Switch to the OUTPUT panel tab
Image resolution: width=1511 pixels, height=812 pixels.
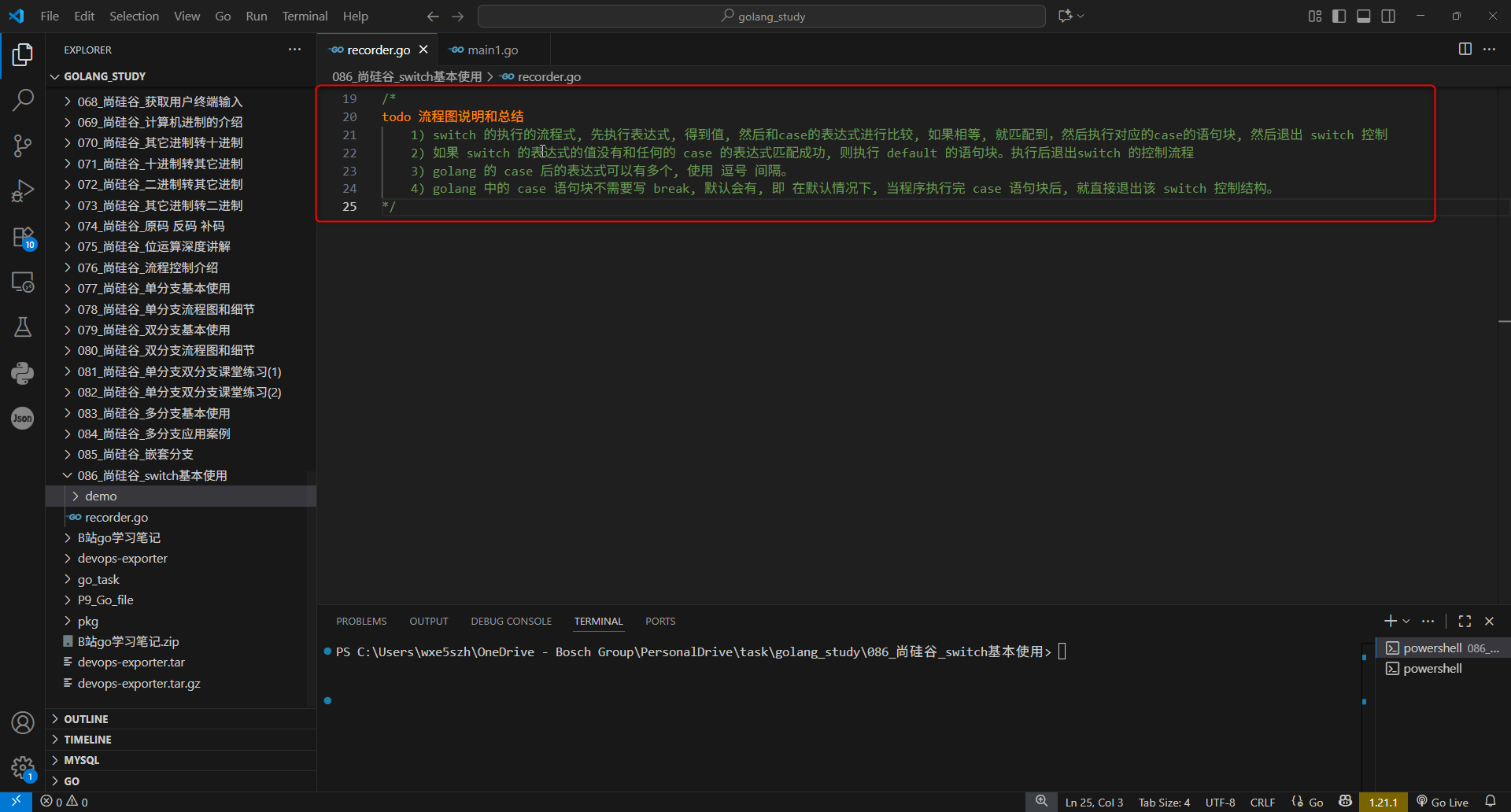[429, 622]
